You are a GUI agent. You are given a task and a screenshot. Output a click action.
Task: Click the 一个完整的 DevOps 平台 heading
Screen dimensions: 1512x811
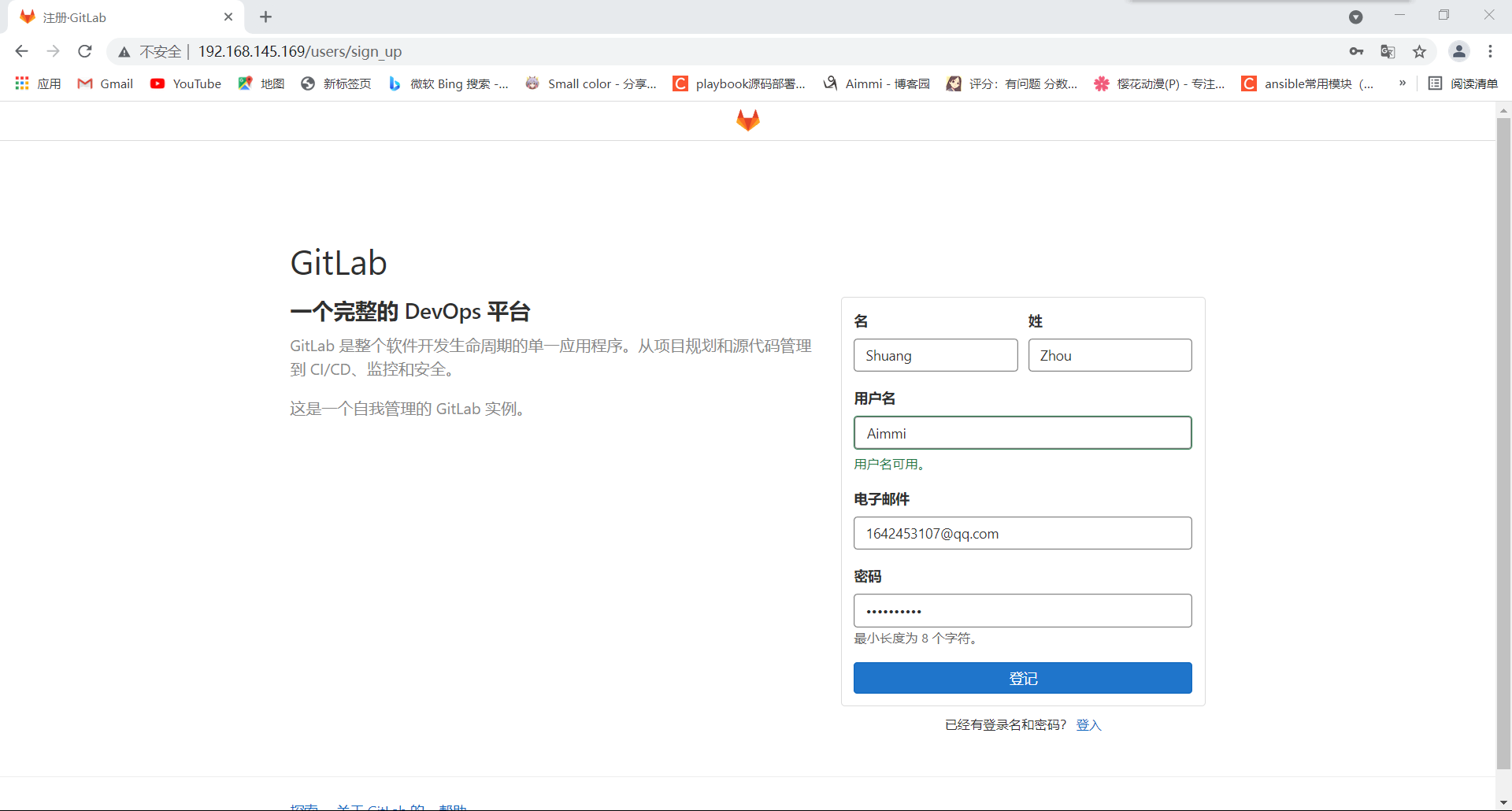pos(409,312)
